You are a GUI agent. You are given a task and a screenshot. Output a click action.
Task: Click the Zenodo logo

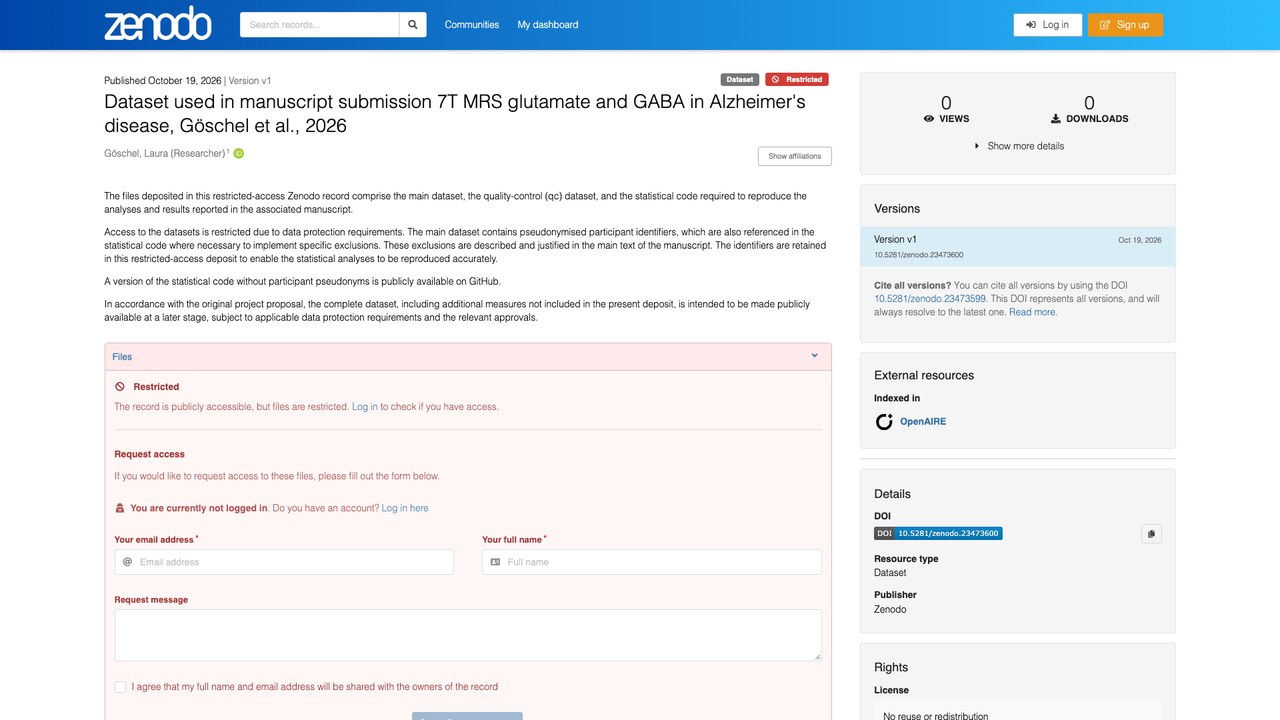point(158,24)
